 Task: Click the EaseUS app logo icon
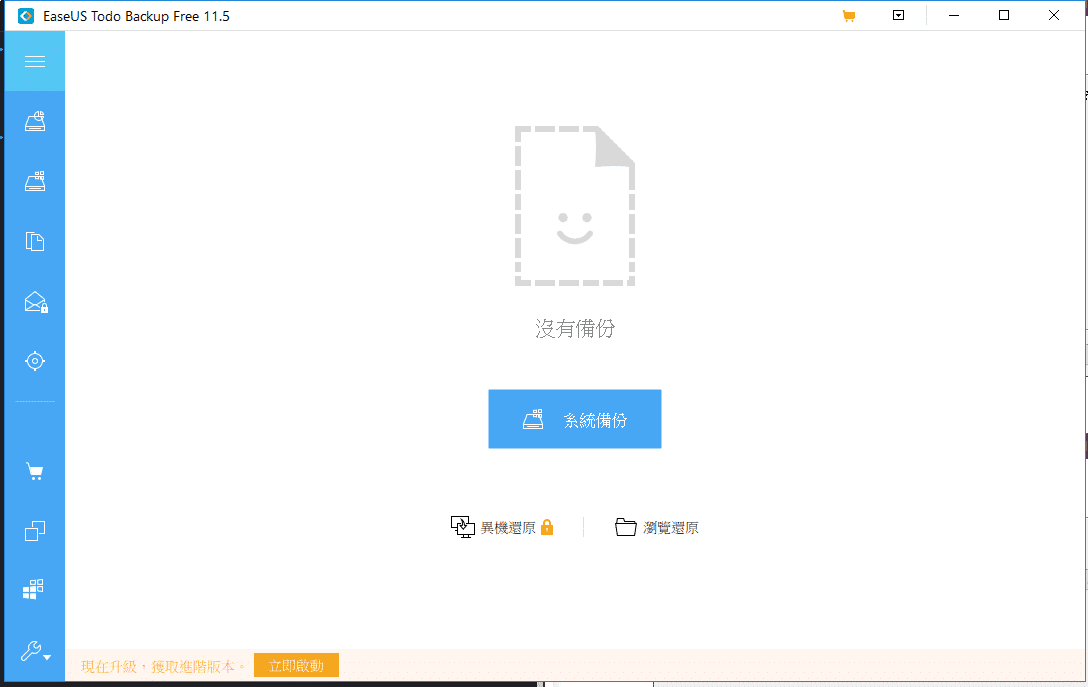pos(26,16)
